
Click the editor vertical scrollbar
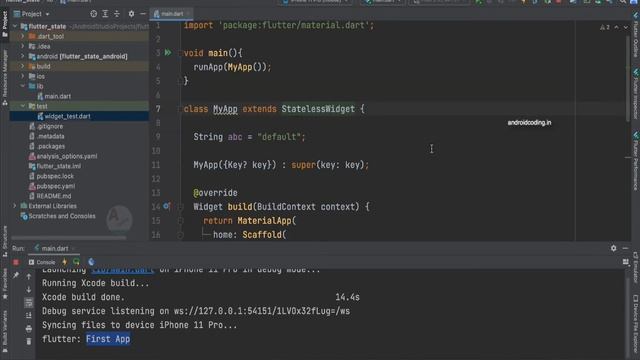click(628, 78)
